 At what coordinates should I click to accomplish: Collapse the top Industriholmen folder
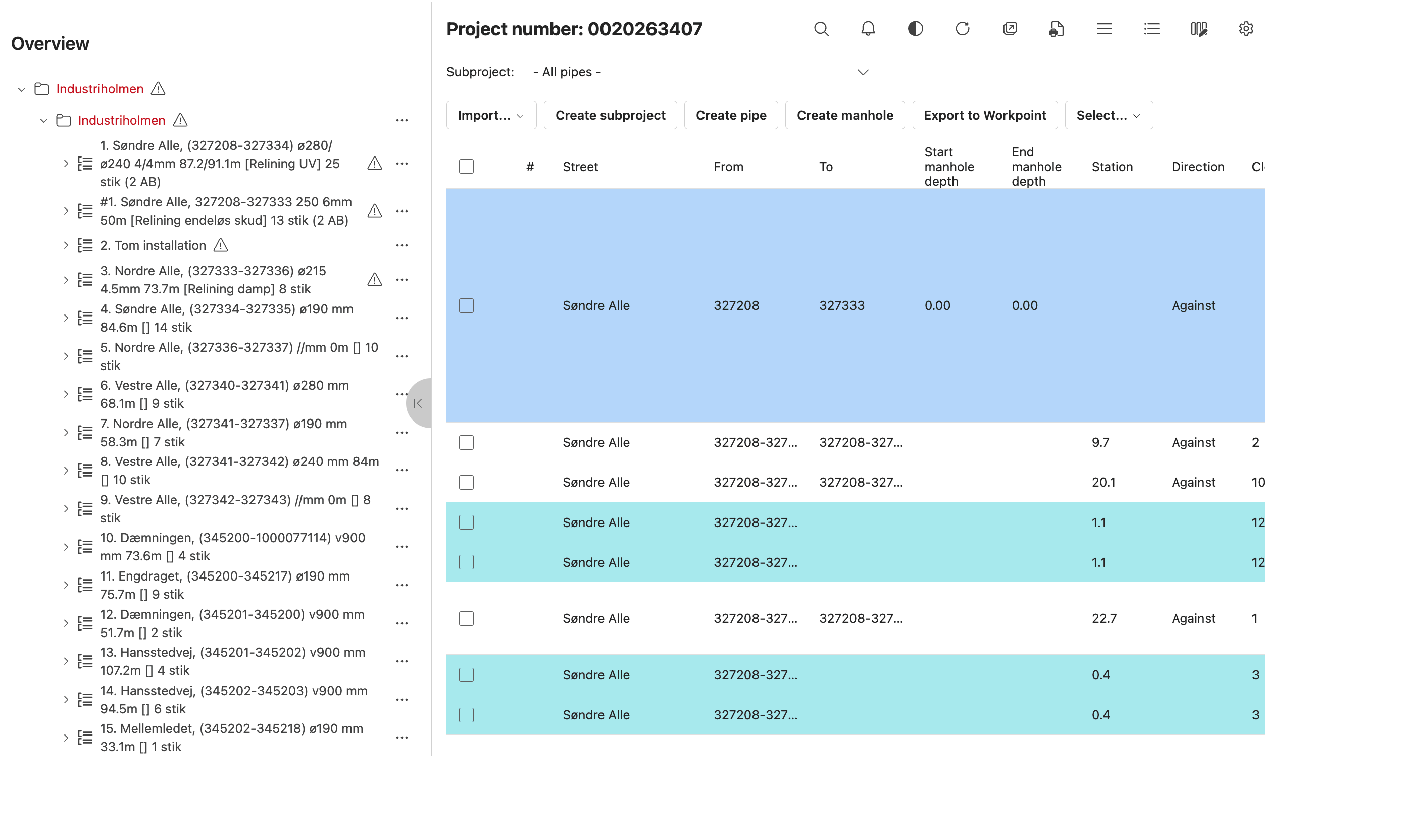coord(22,89)
